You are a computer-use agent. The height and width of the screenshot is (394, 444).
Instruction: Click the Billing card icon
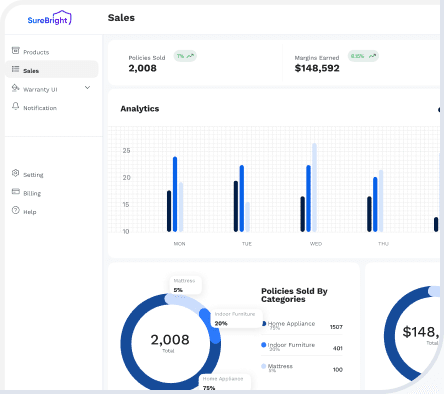point(16,191)
